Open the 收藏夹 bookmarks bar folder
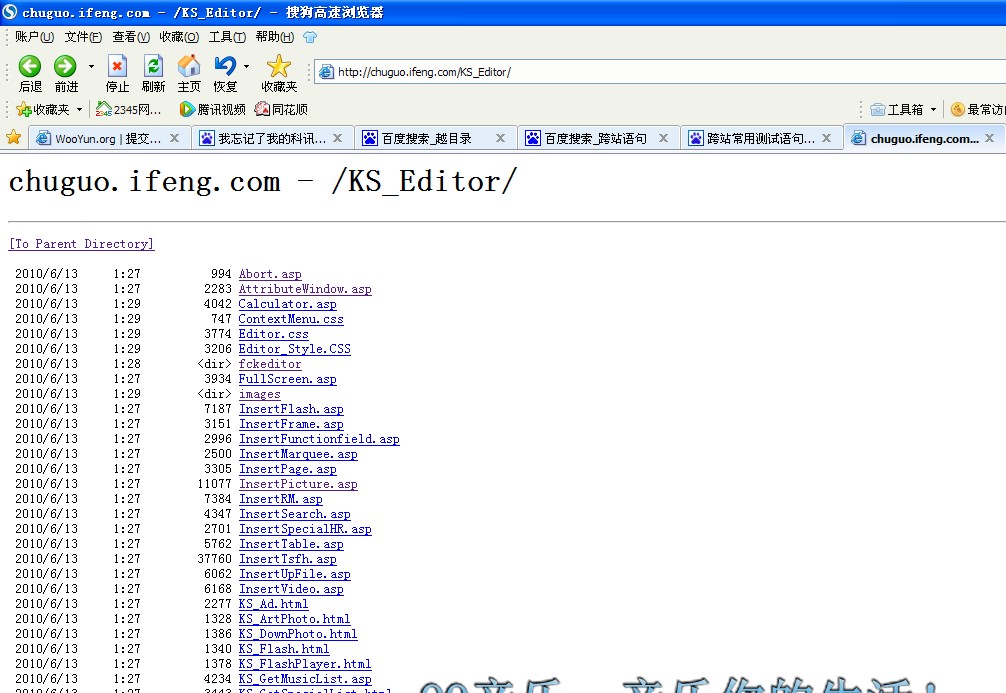 point(49,110)
